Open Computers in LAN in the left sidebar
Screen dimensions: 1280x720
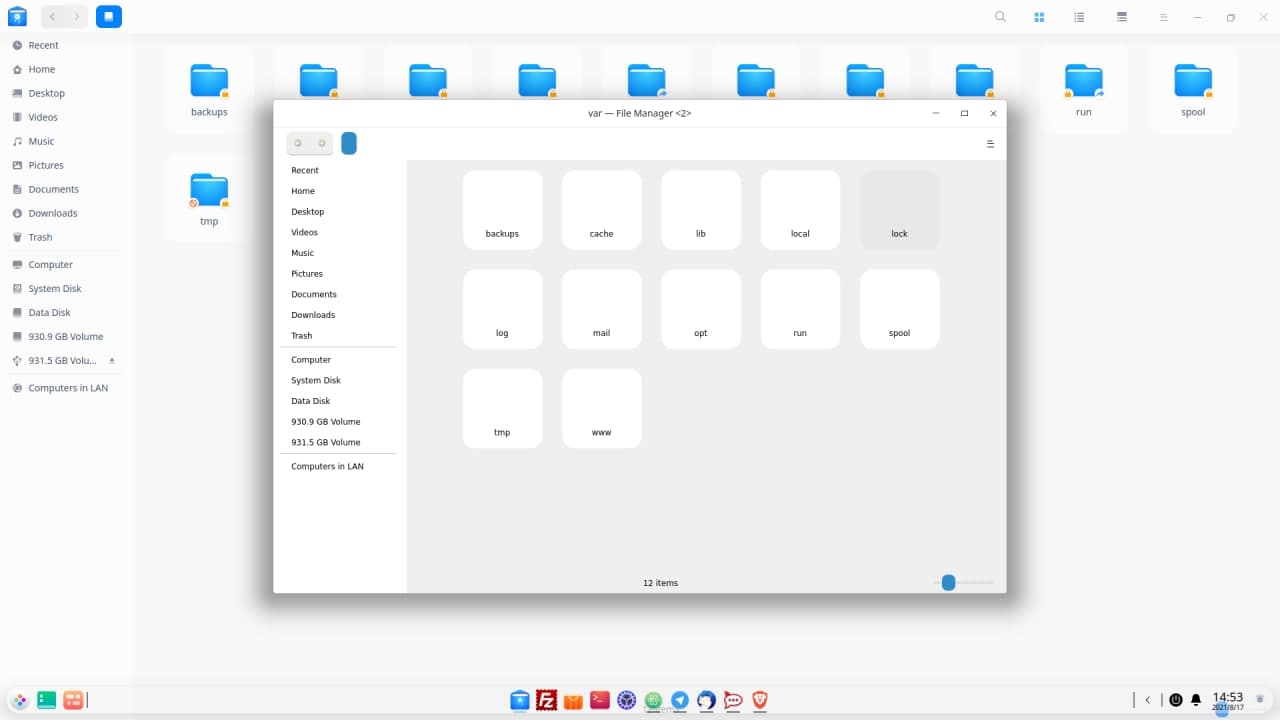(68, 388)
